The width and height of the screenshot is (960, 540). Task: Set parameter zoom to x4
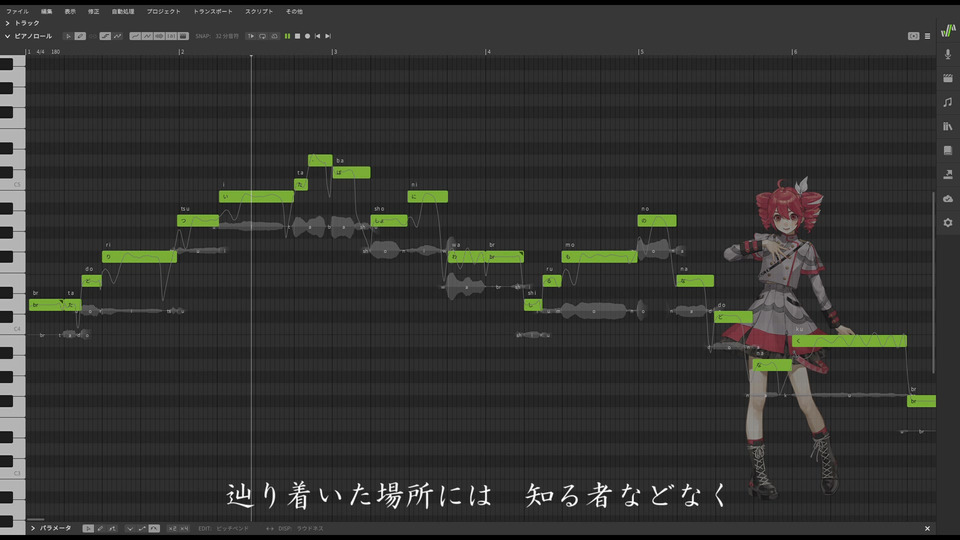pyautogui.click(x=184, y=528)
